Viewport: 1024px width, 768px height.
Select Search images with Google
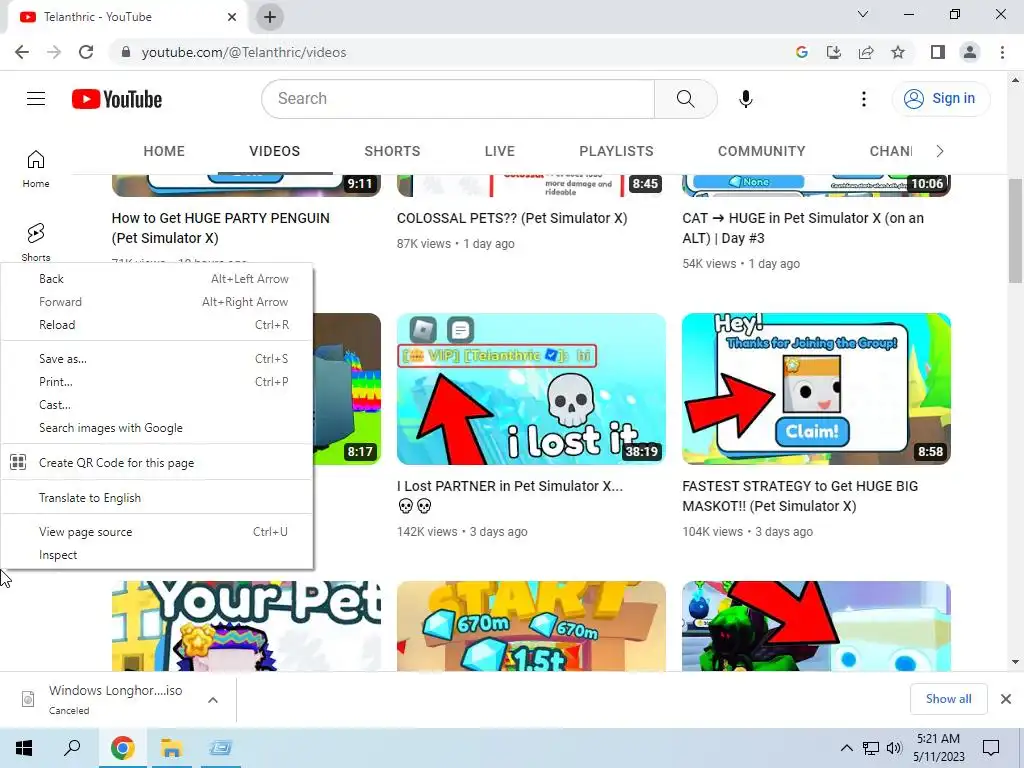[x=157, y=428]
